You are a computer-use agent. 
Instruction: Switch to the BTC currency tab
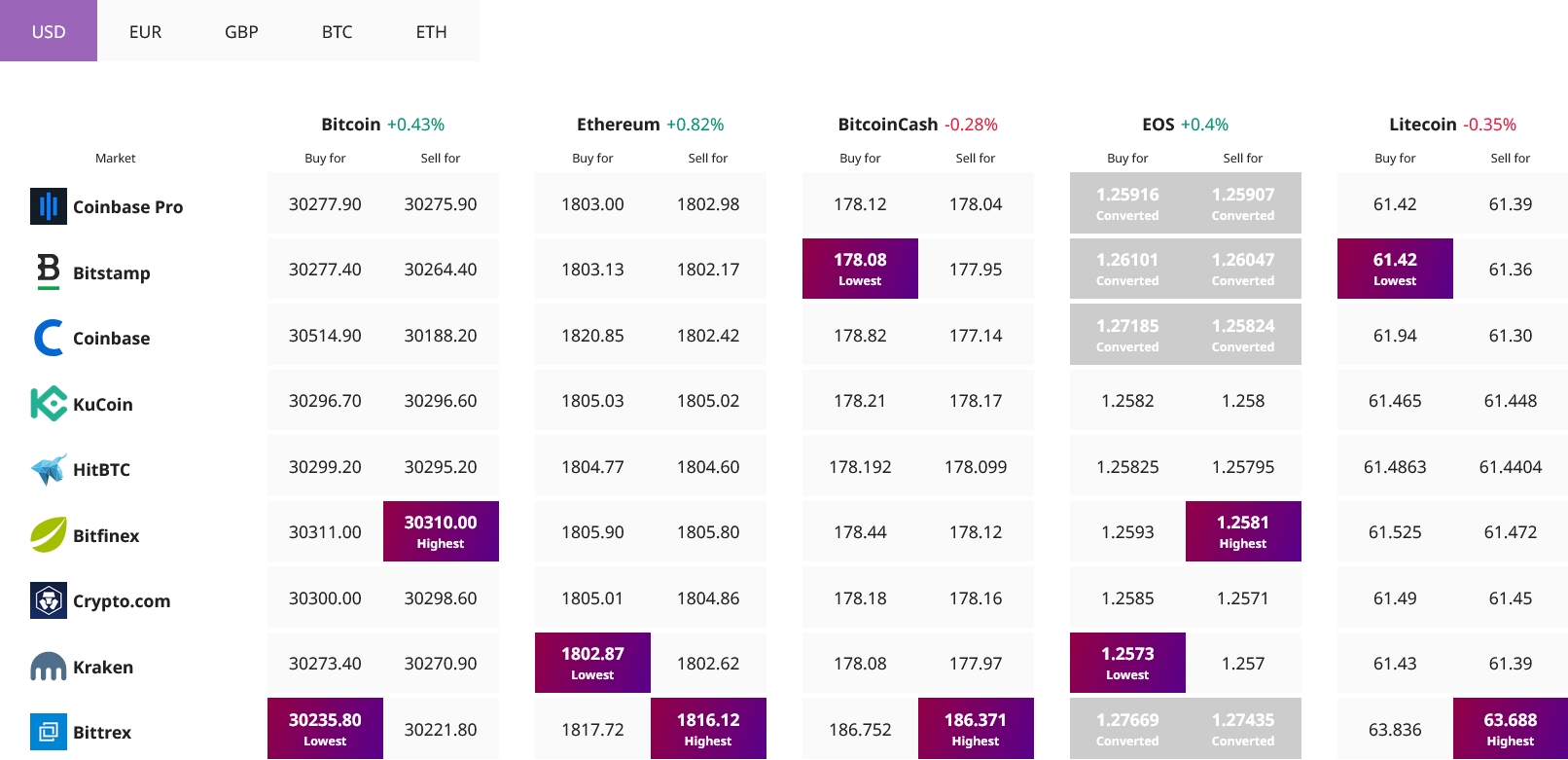click(x=337, y=31)
